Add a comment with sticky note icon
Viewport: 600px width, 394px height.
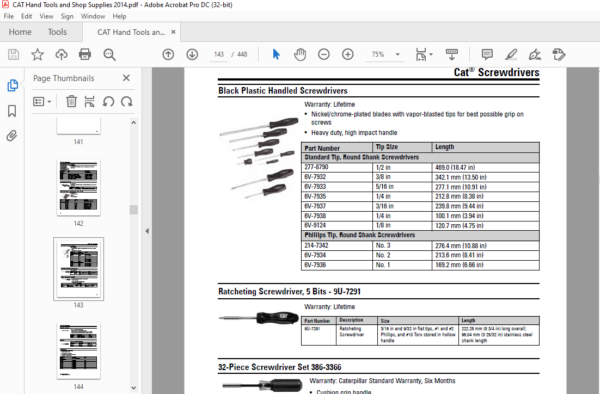point(487,54)
